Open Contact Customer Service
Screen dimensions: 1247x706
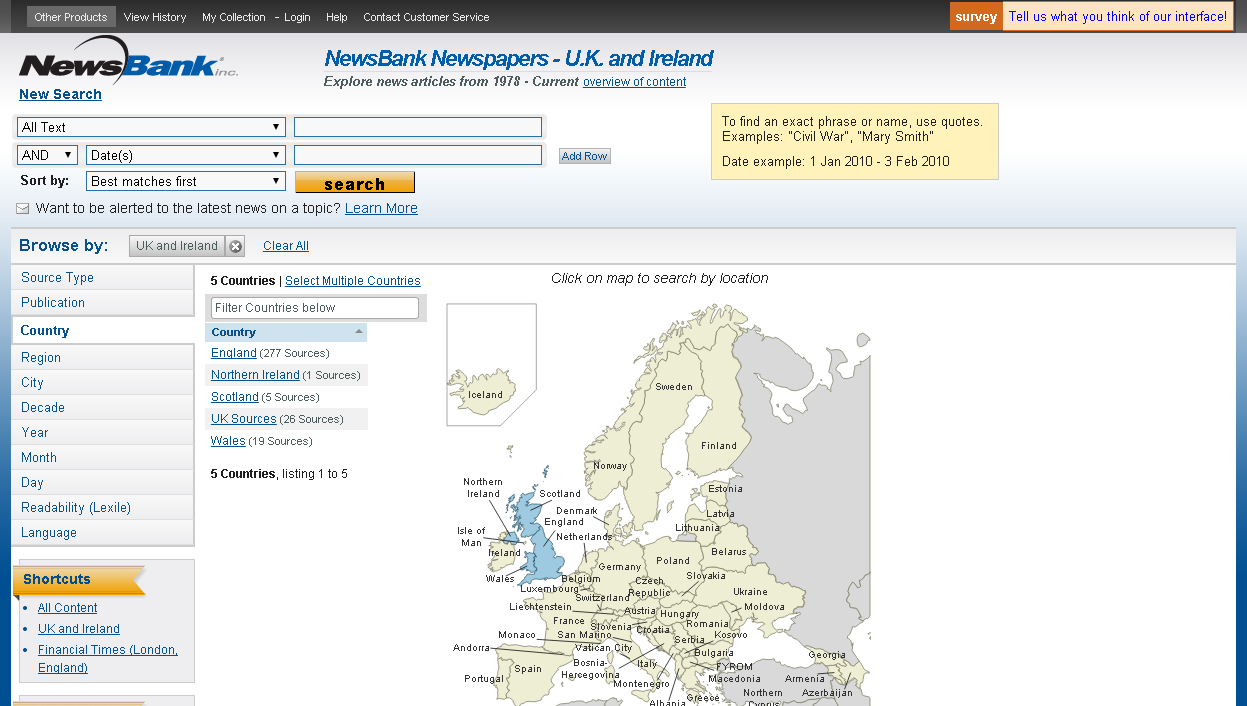tap(426, 16)
